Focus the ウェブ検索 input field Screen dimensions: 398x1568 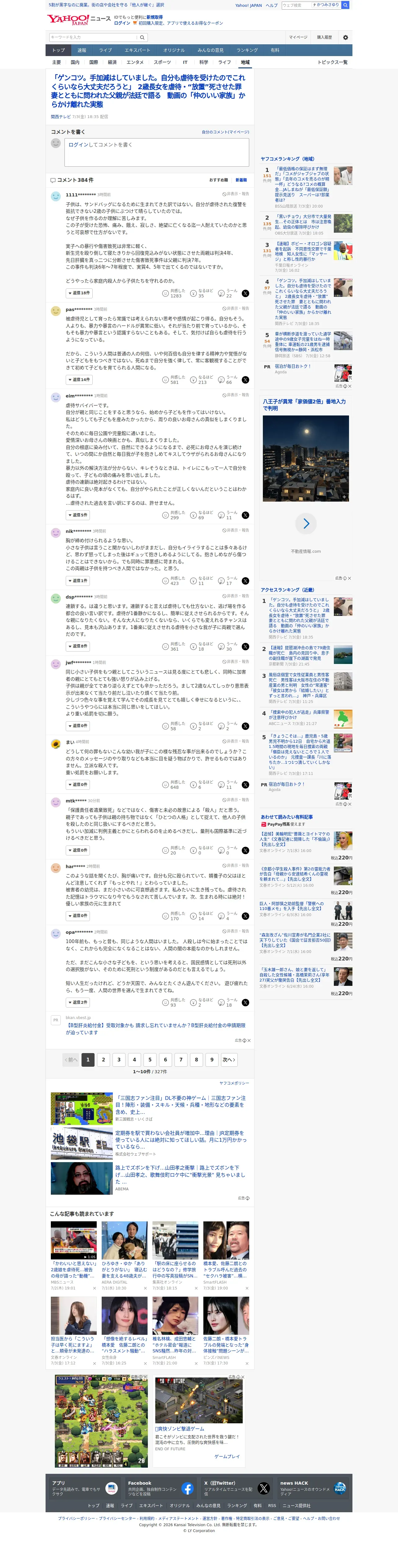(296, 5)
